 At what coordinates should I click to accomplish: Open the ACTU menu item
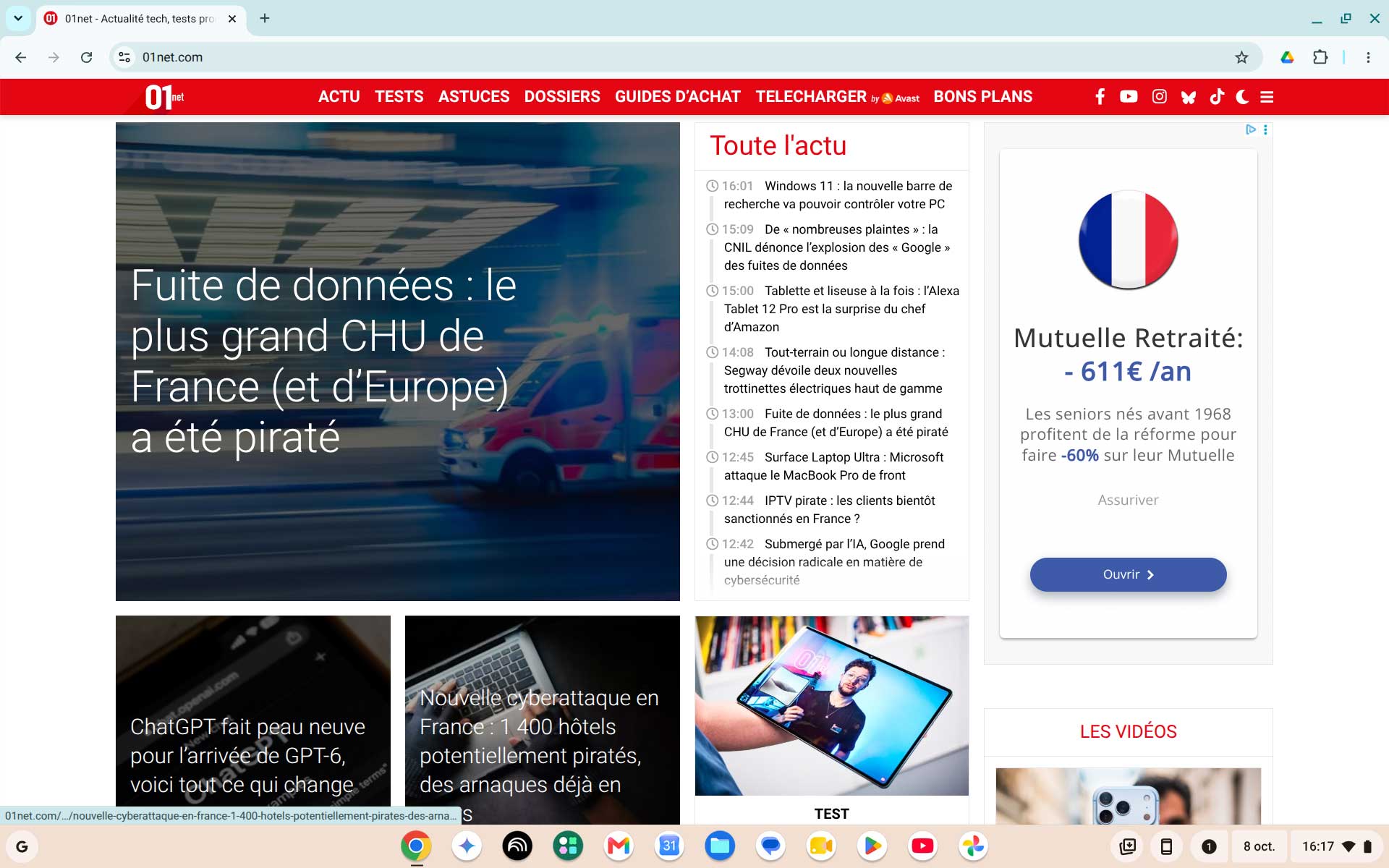(x=339, y=97)
